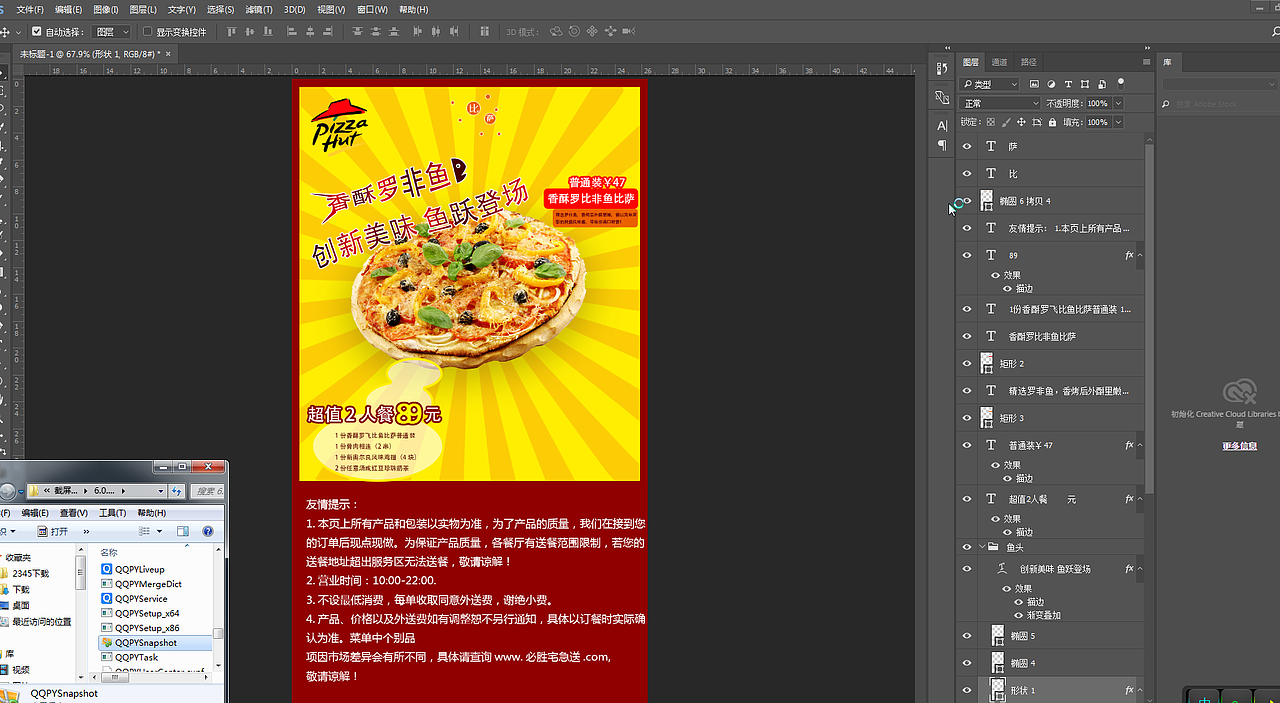Hide the 矩形 2 layer
This screenshot has height=703, width=1280.
tap(966, 364)
